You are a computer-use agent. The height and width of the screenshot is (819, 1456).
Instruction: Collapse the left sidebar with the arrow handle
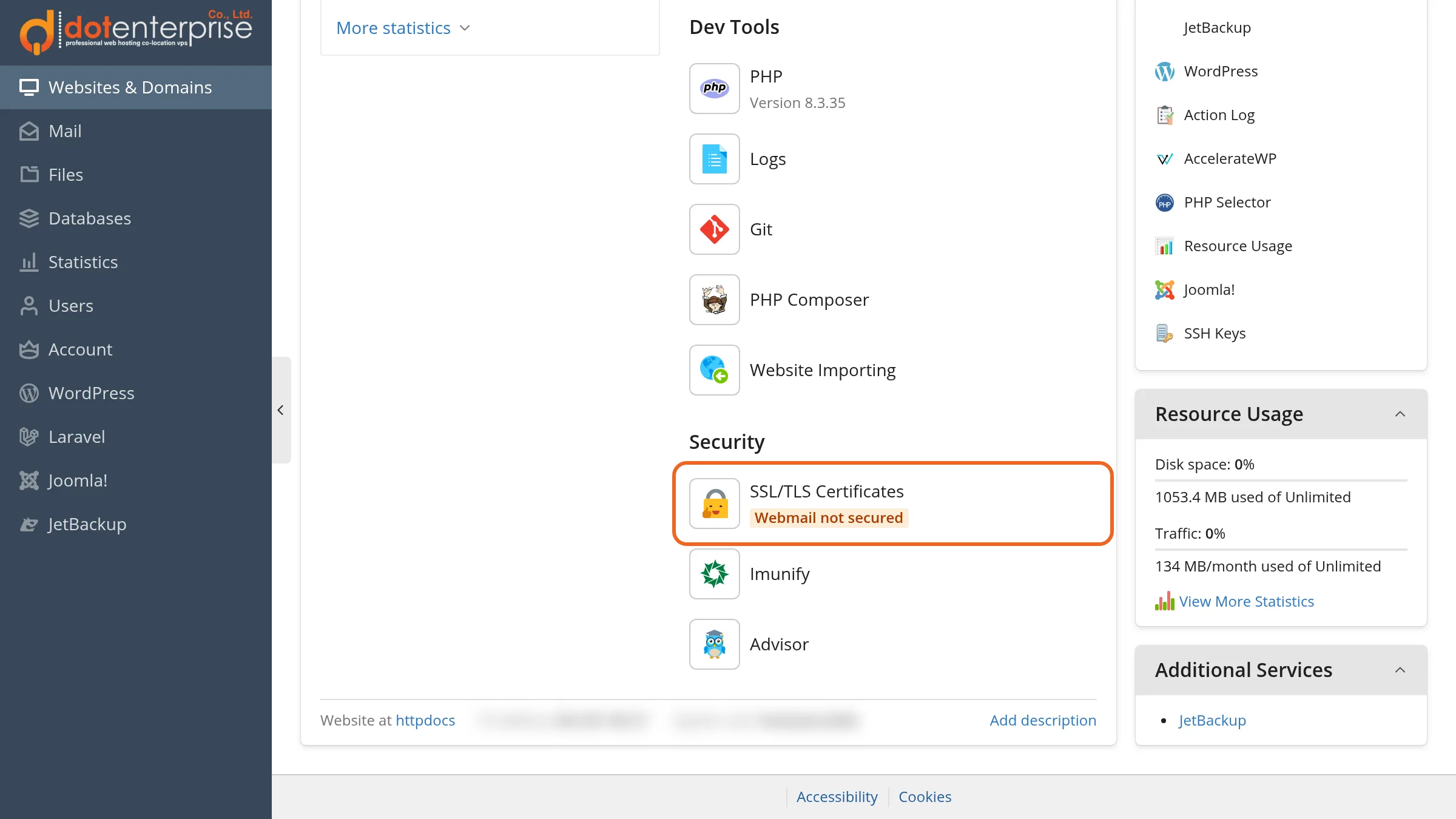click(x=281, y=410)
